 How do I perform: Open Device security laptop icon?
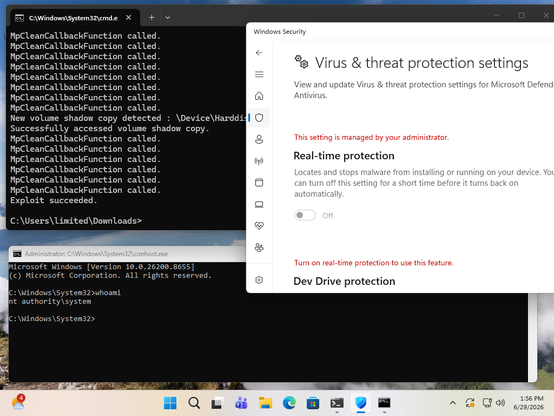(x=259, y=204)
